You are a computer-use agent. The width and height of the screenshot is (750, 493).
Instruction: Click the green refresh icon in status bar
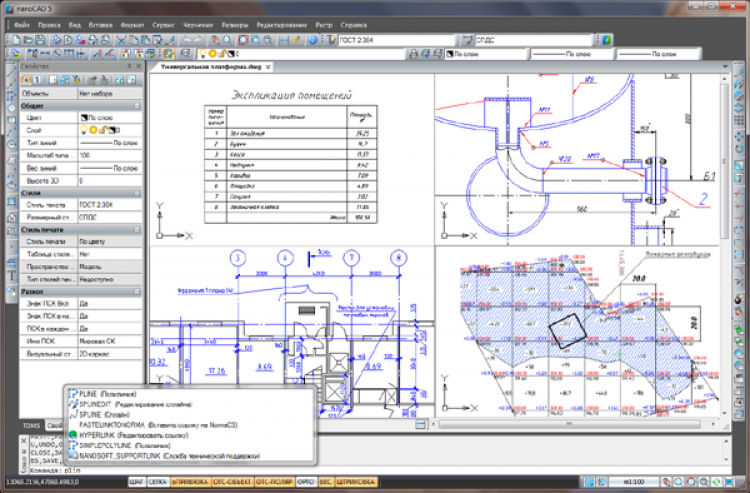(716, 482)
